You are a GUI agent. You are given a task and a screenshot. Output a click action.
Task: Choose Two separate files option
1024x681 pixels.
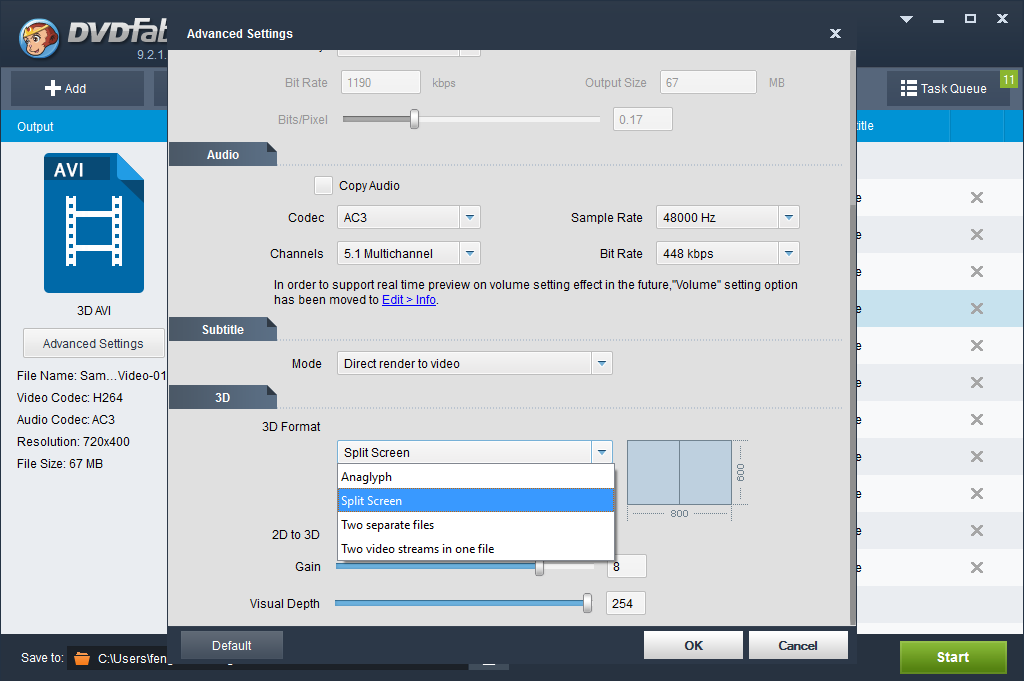[476, 525]
